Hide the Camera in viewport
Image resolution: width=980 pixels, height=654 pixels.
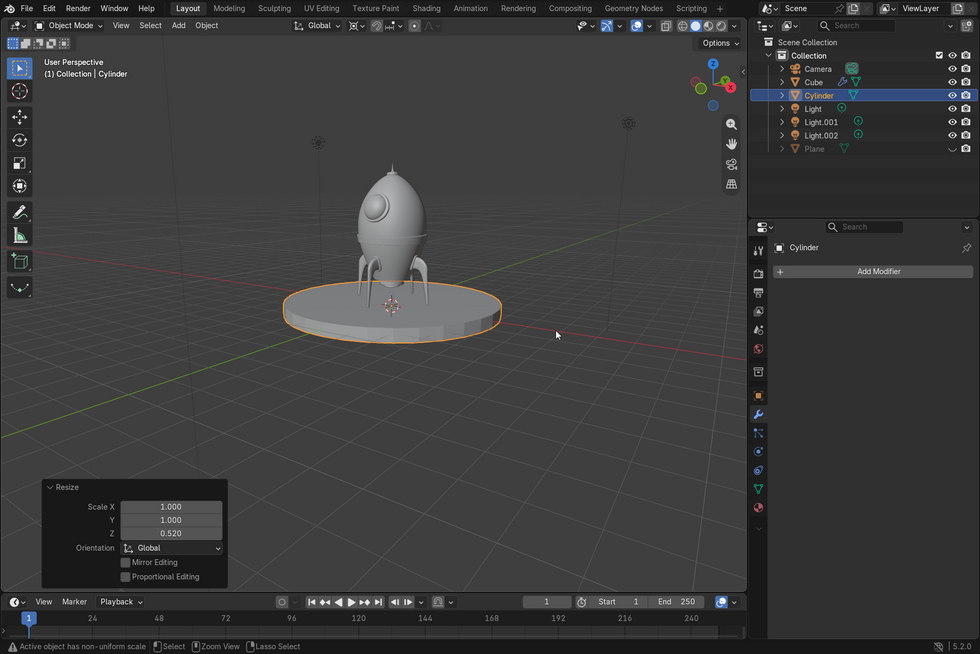point(952,69)
